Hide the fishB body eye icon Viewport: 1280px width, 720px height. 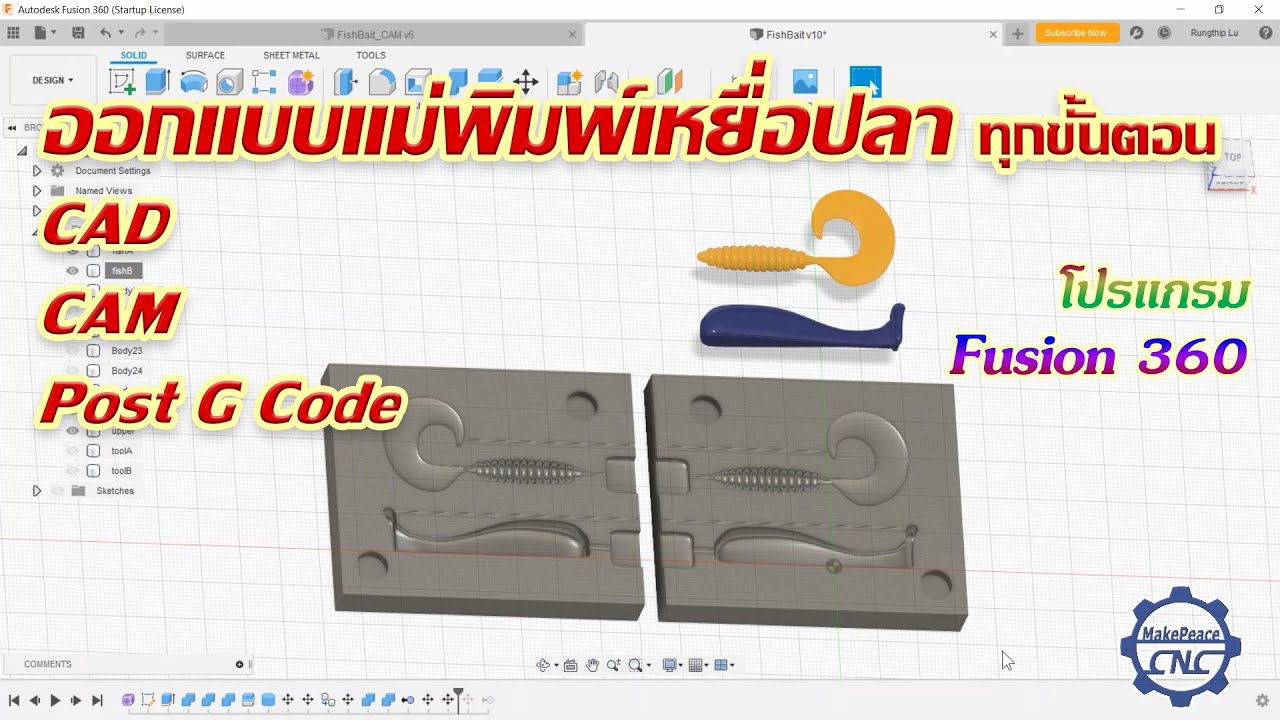coord(72,271)
